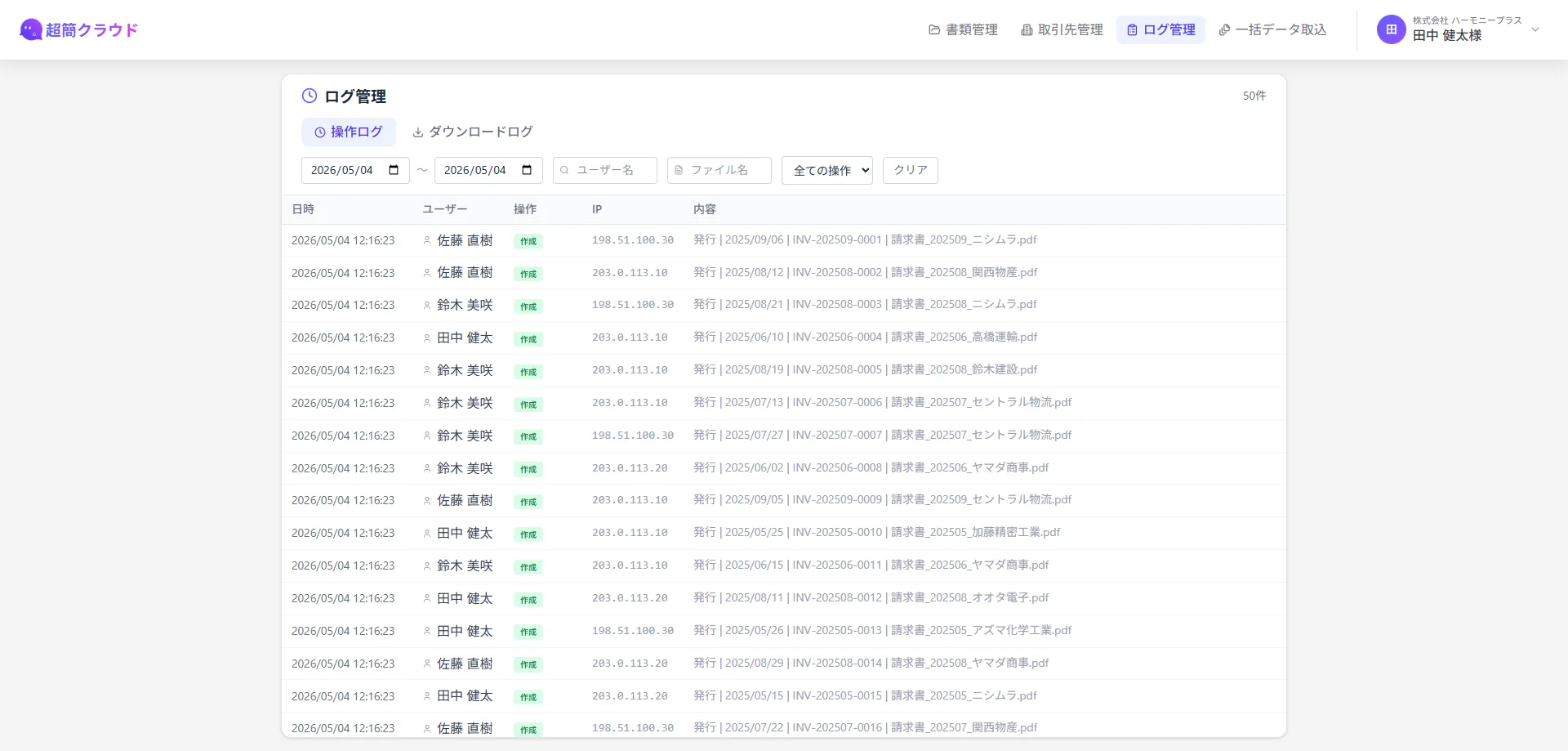Open calendar picker on the start date field
Viewport: 1568px width, 751px height.
coord(394,170)
